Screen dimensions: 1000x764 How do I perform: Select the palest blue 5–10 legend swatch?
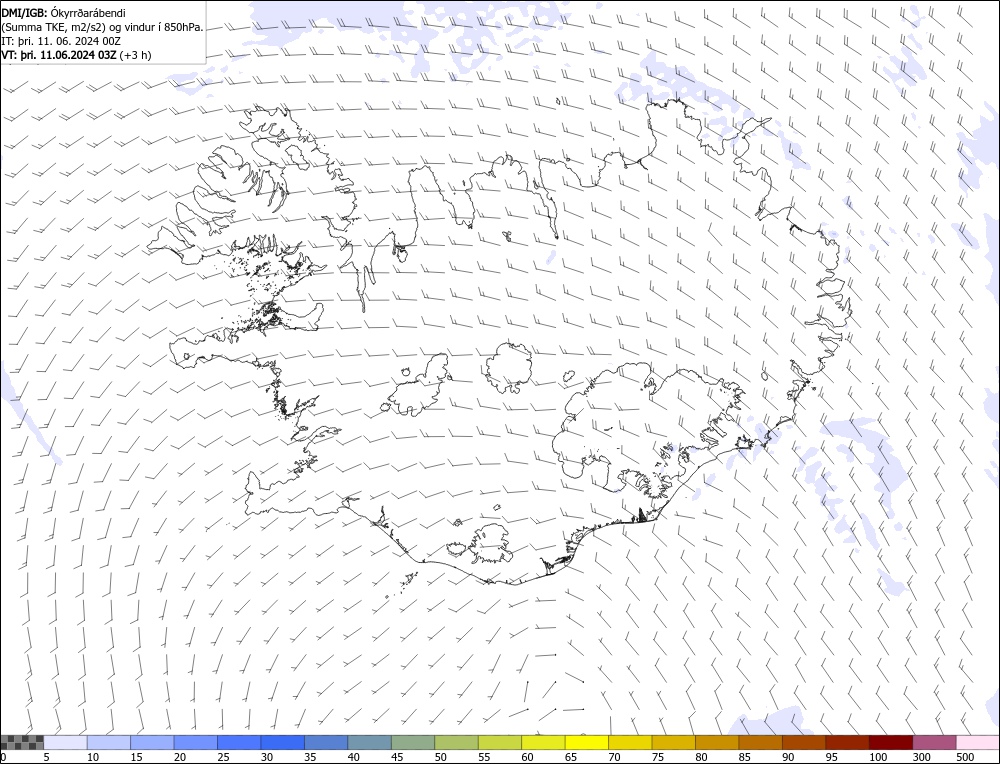click(66, 742)
